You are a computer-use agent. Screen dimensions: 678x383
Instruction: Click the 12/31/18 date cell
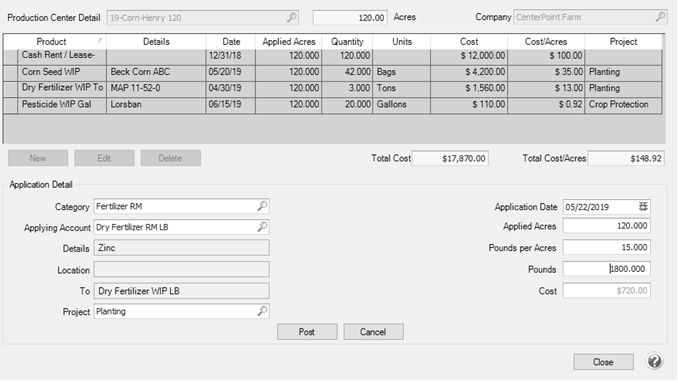pos(231,57)
